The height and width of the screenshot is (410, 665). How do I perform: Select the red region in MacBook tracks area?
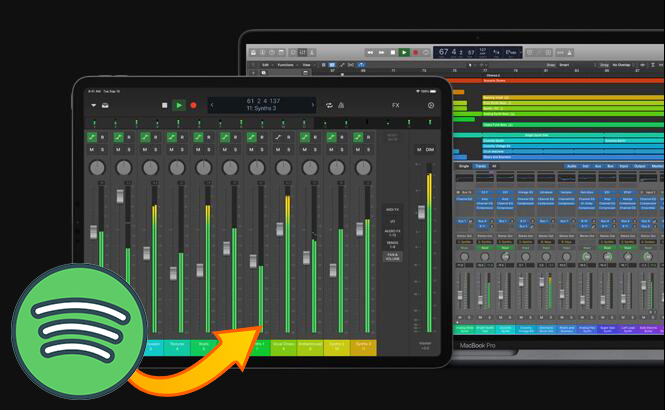point(556,80)
